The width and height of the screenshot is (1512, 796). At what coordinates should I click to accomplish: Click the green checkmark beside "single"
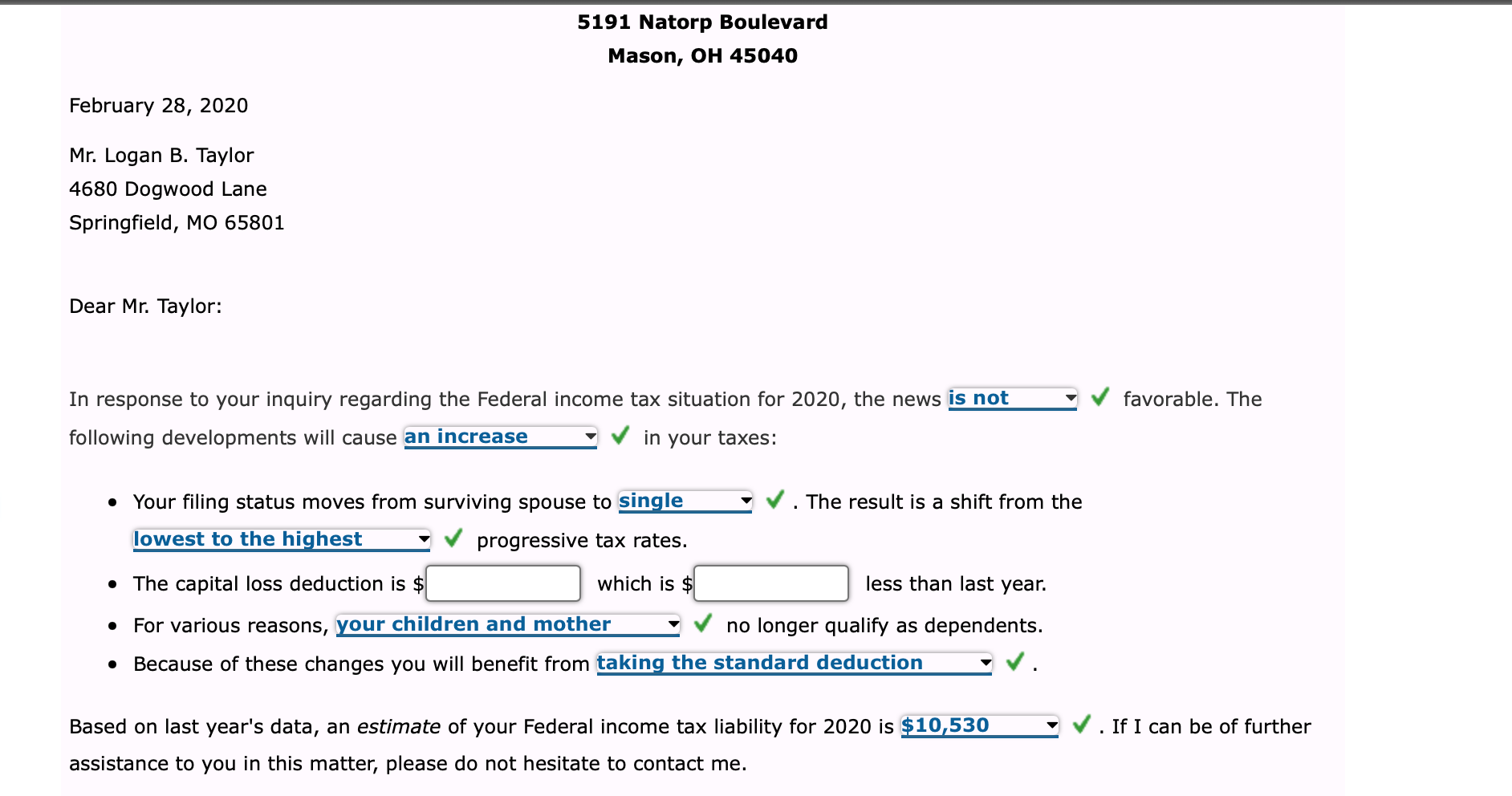click(x=775, y=499)
